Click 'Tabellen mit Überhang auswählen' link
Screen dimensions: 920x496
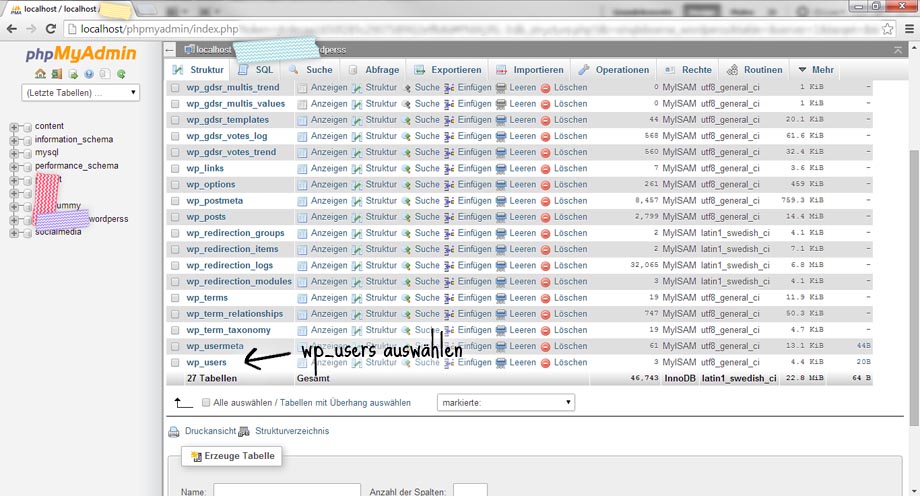click(x=345, y=403)
